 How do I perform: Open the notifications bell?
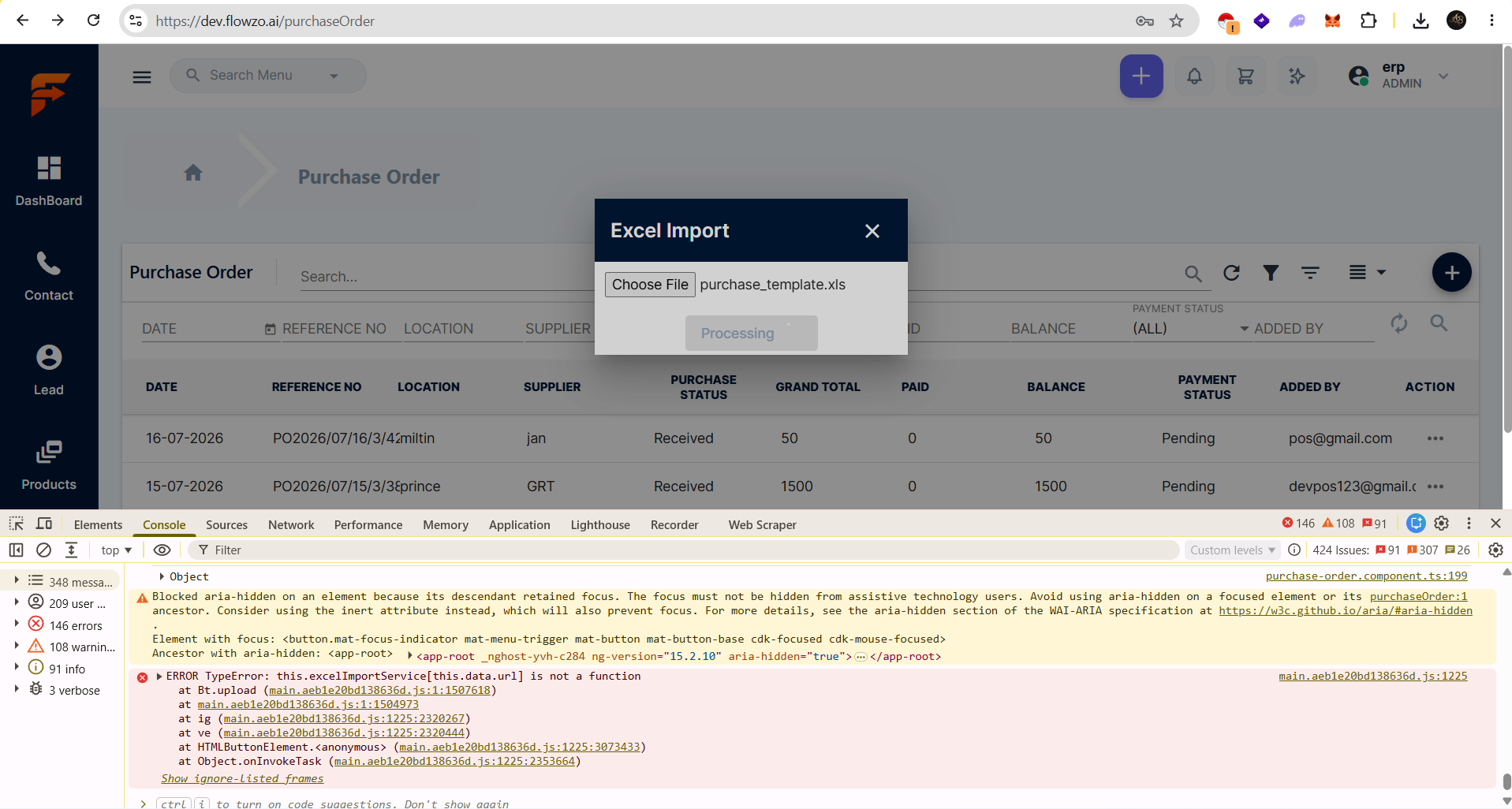click(x=1195, y=76)
